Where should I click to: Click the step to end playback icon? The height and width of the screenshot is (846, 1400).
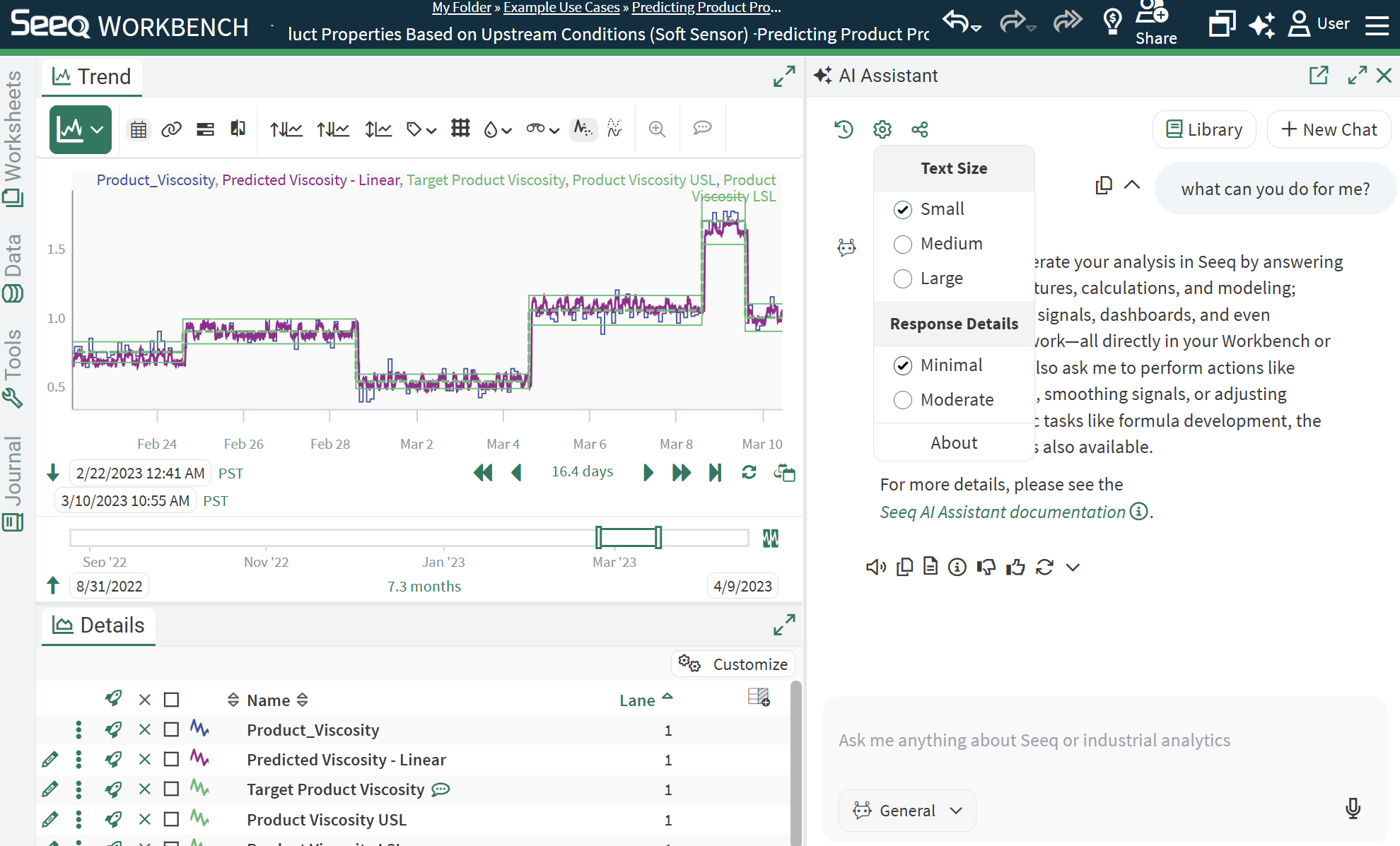click(x=715, y=472)
